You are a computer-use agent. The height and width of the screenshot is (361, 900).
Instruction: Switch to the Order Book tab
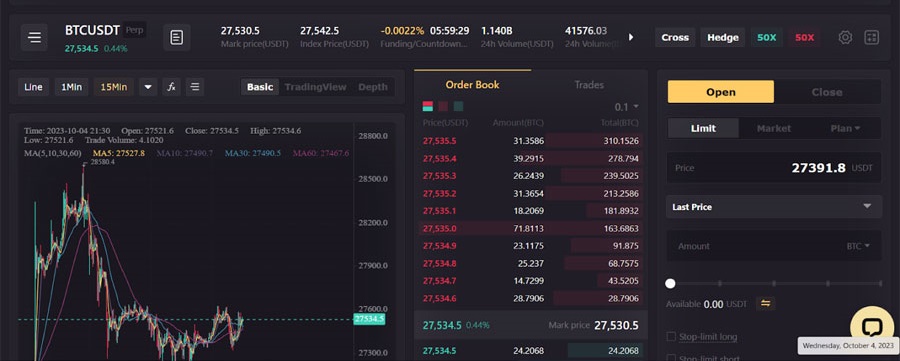pyautogui.click(x=472, y=85)
